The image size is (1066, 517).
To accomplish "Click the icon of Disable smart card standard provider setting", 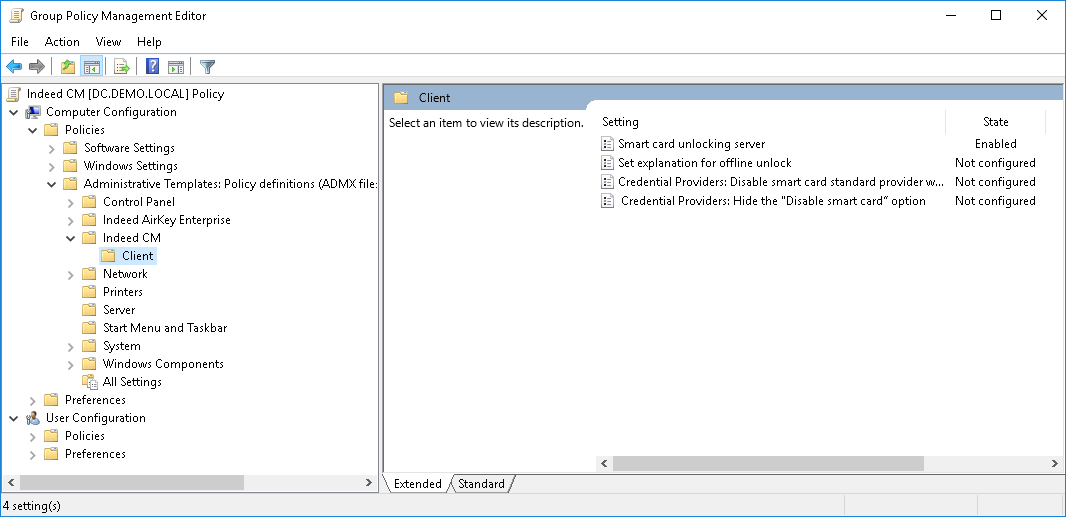I will point(607,182).
